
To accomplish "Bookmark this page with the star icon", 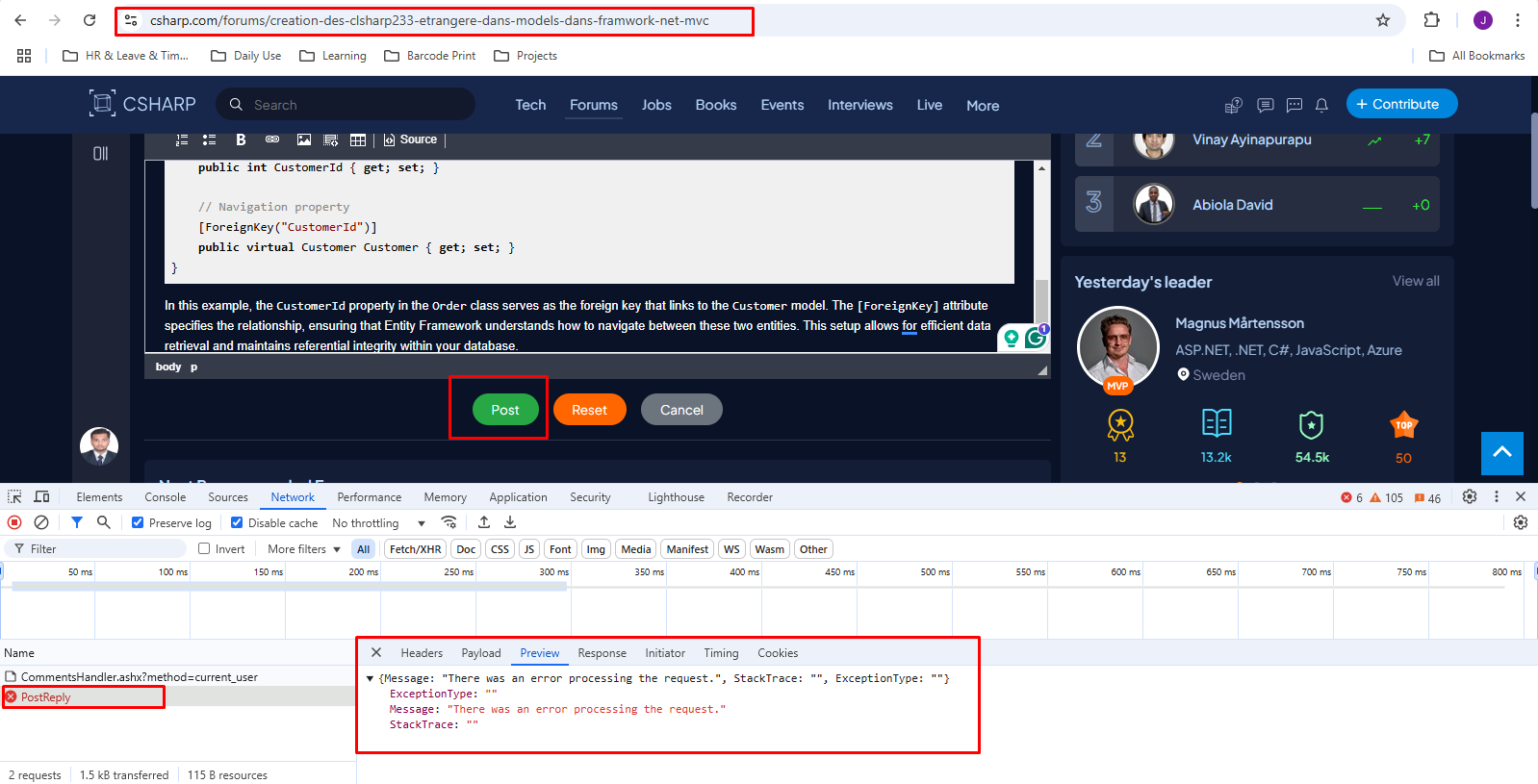I will (x=1383, y=20).
